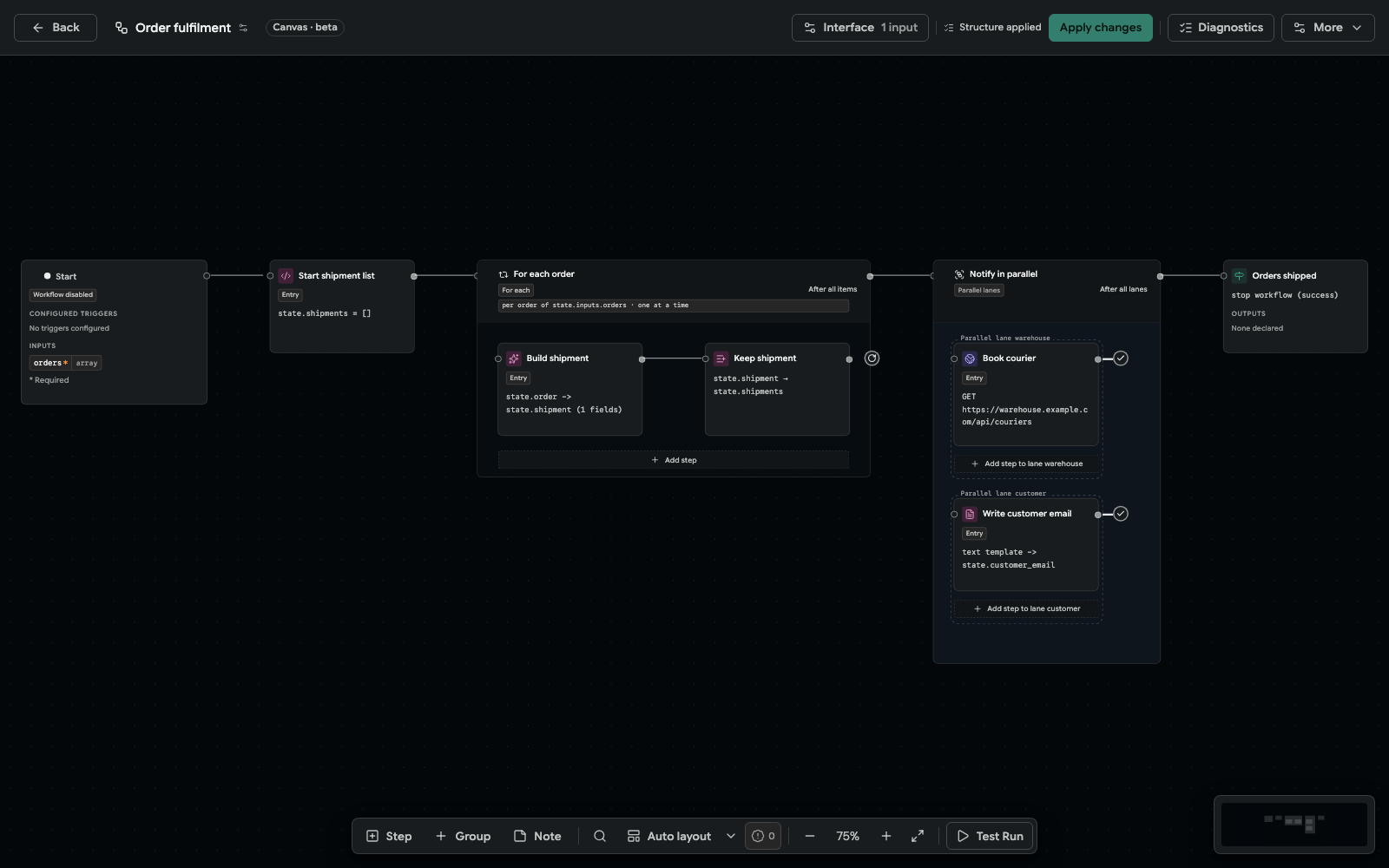
Task: Open the Interface 1 input panel
Action: click(x=860, y=28)
